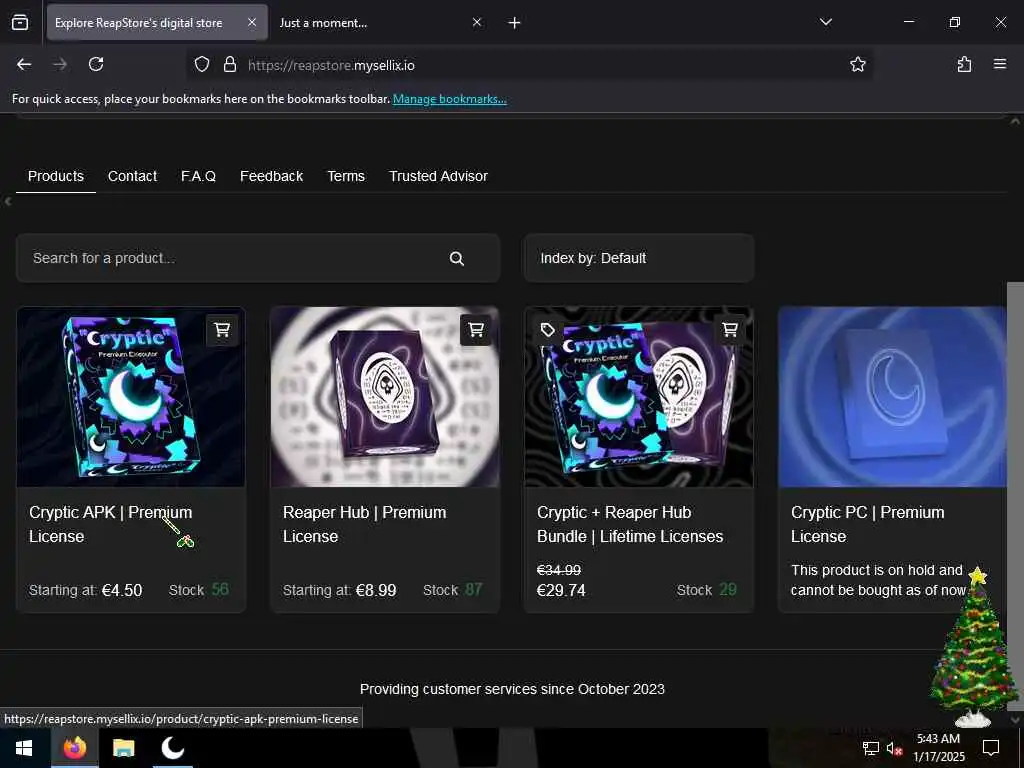Open the tracking protection shield icon

coord(202,65)
